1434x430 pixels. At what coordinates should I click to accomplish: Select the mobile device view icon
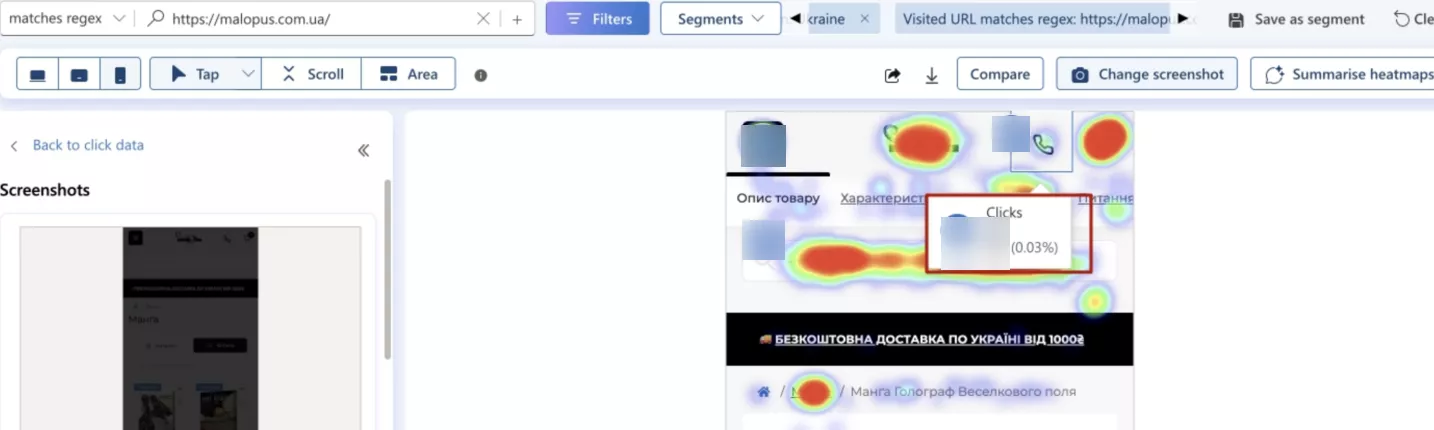coord(120,75)
